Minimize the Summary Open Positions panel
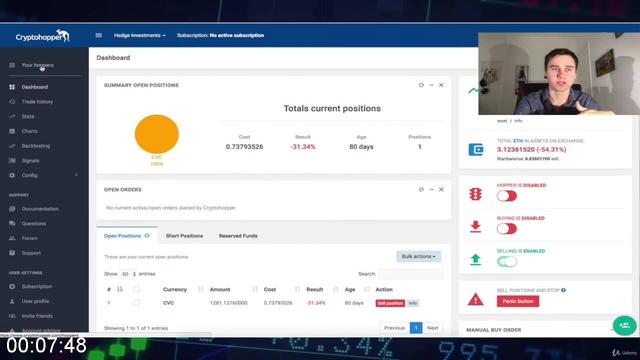 tap(431, 85)
